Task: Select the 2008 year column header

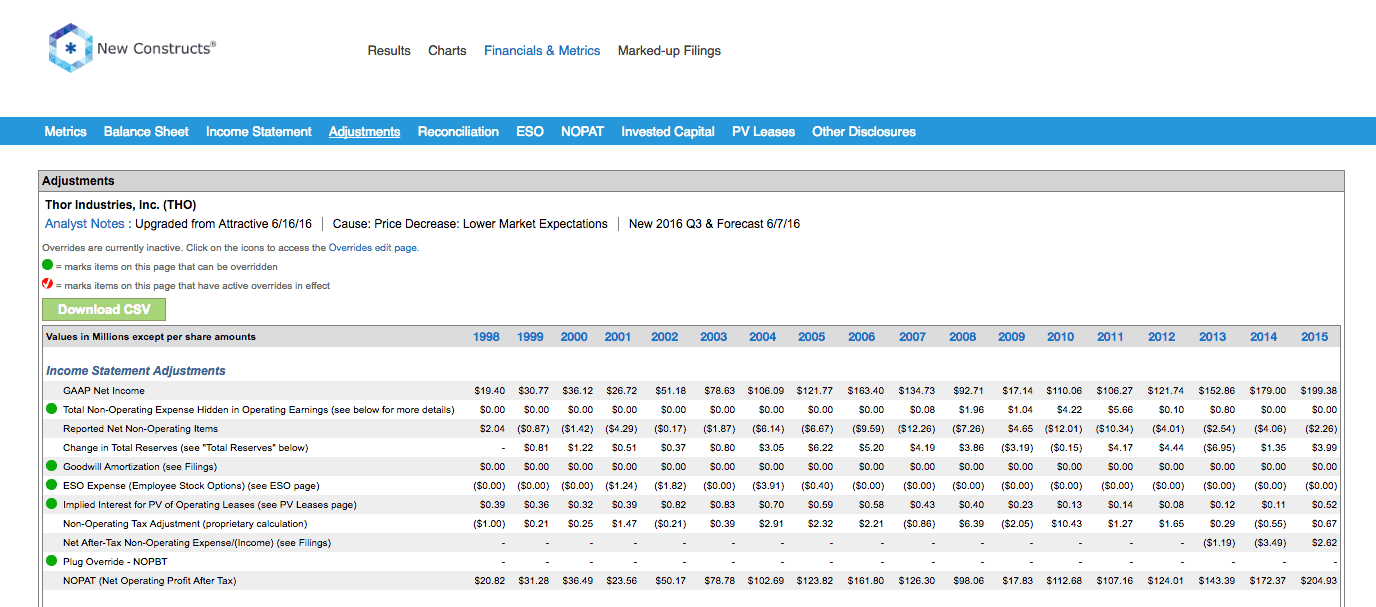Action: click(963, 337)
